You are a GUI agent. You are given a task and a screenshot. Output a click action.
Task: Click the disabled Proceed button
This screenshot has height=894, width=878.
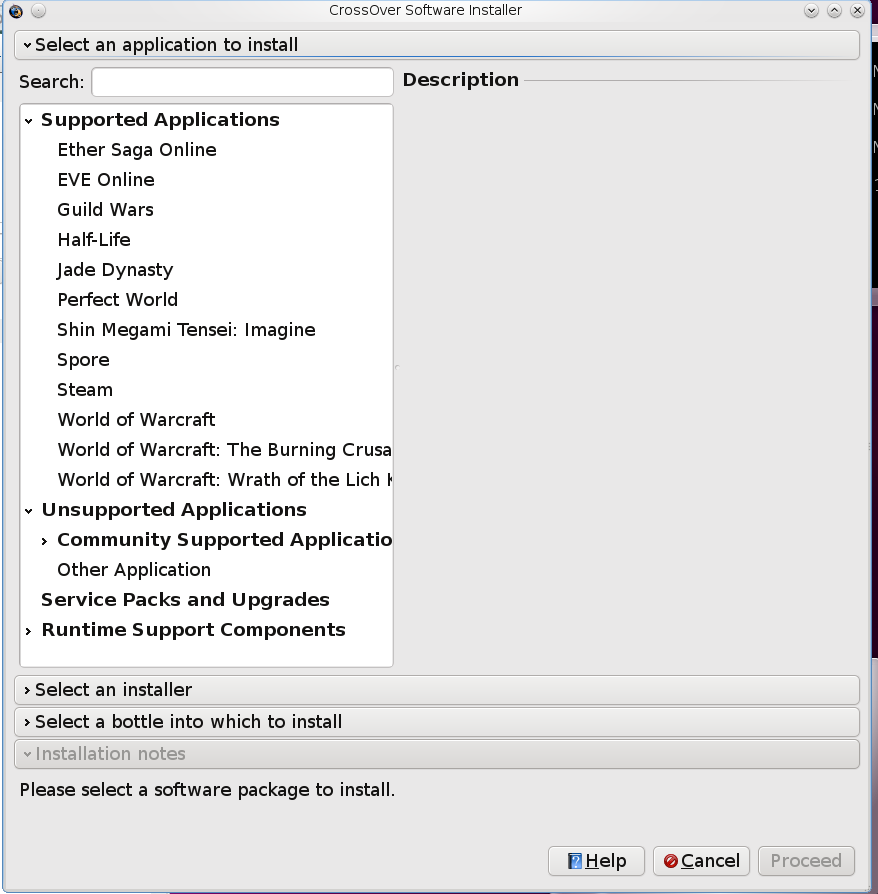[806, 860]
